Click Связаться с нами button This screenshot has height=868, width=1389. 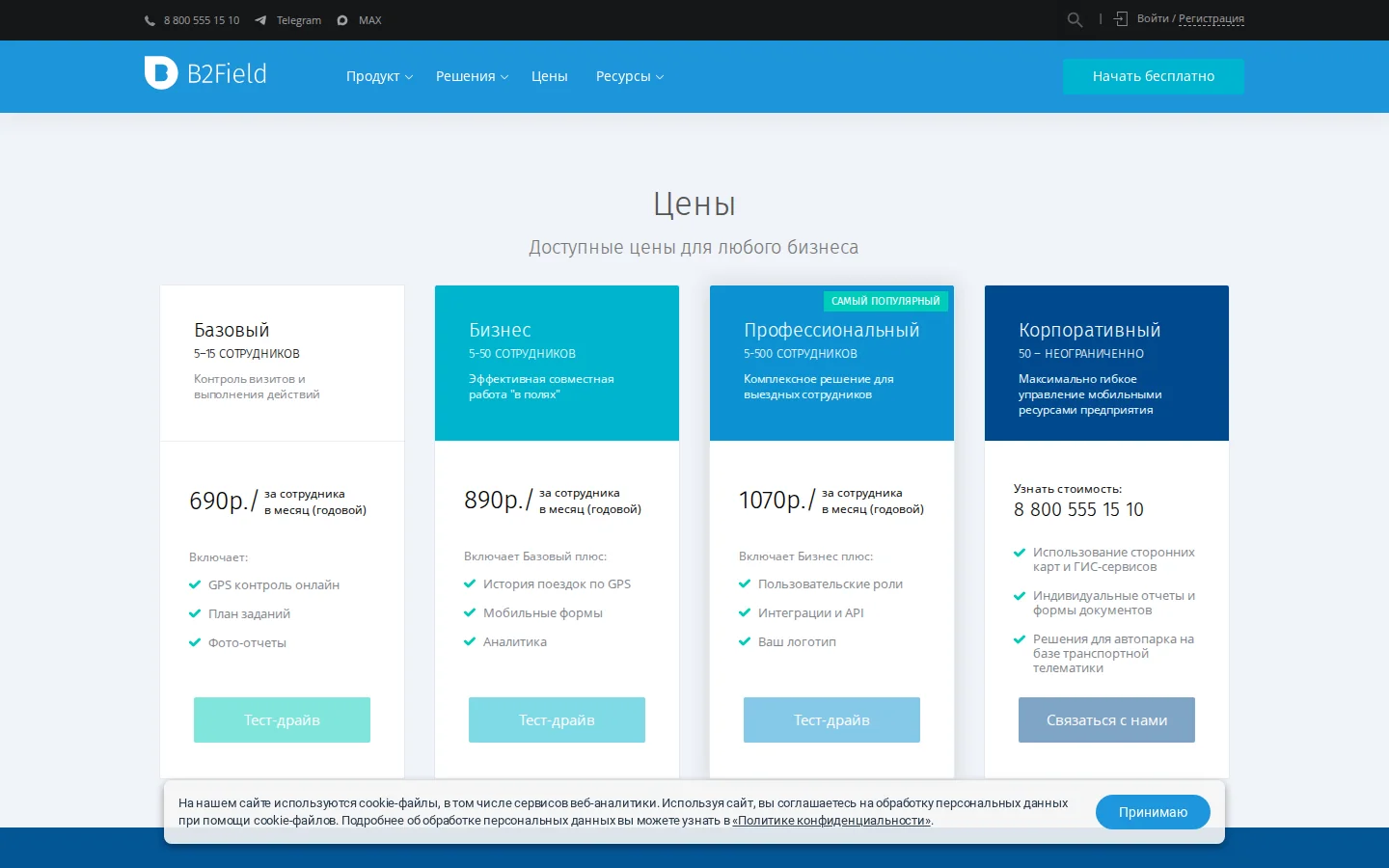point(1106,719)
